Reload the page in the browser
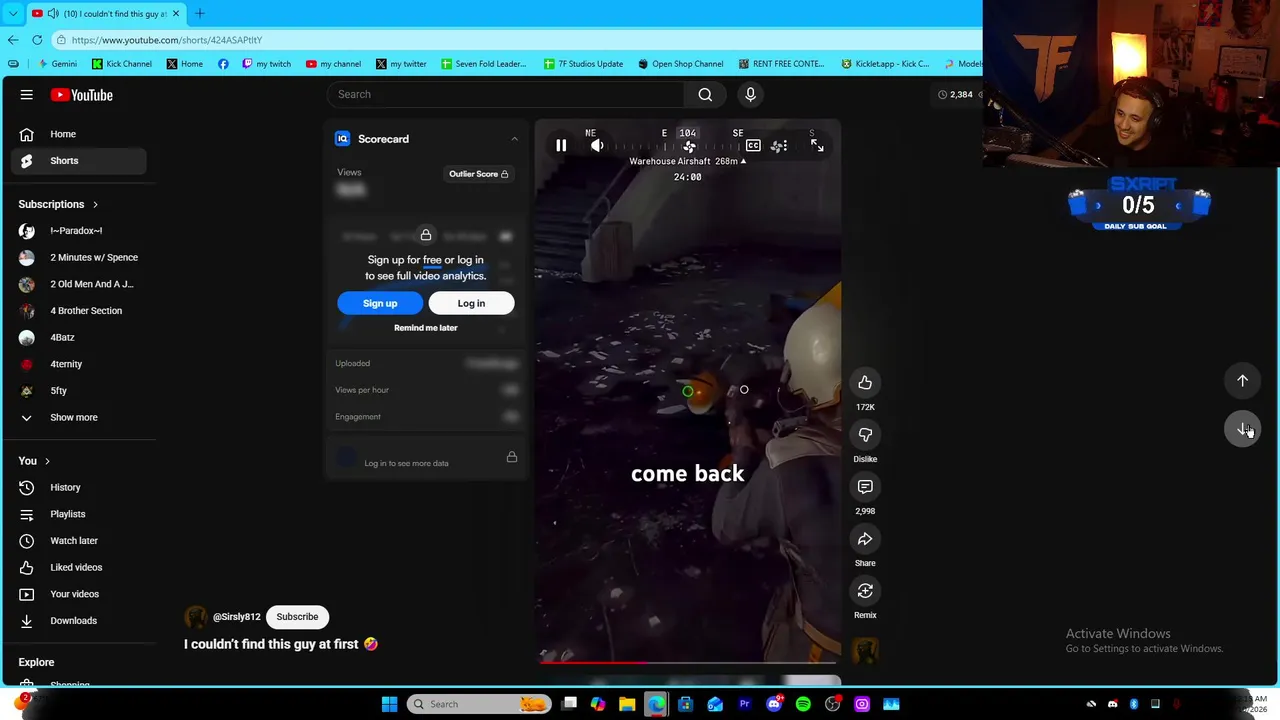The height and width of the screenshot is (720, 1280). 37,40
